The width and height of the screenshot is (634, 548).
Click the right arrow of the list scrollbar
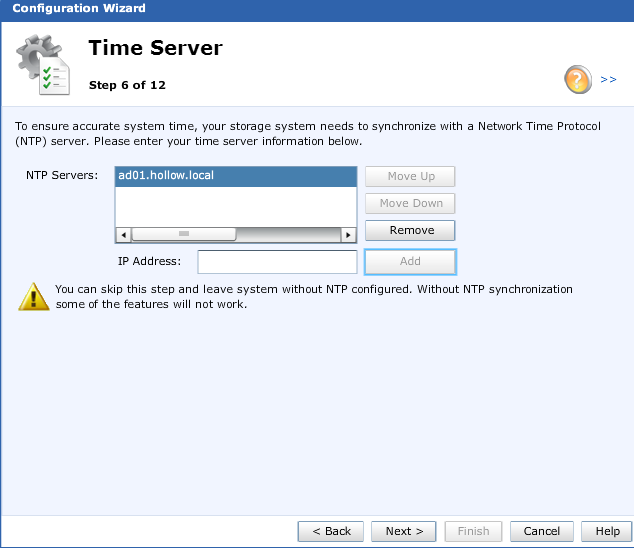coord(348,234)
